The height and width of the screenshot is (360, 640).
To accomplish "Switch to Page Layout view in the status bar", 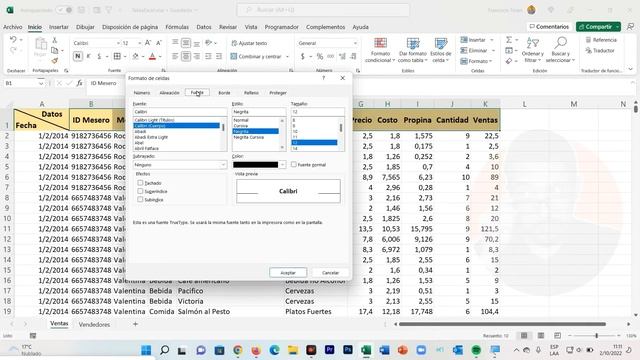I will tap(540, 336).
